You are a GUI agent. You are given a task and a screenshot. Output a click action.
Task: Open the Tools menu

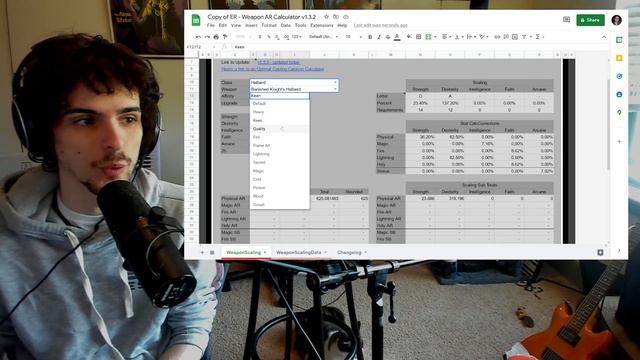300,25
